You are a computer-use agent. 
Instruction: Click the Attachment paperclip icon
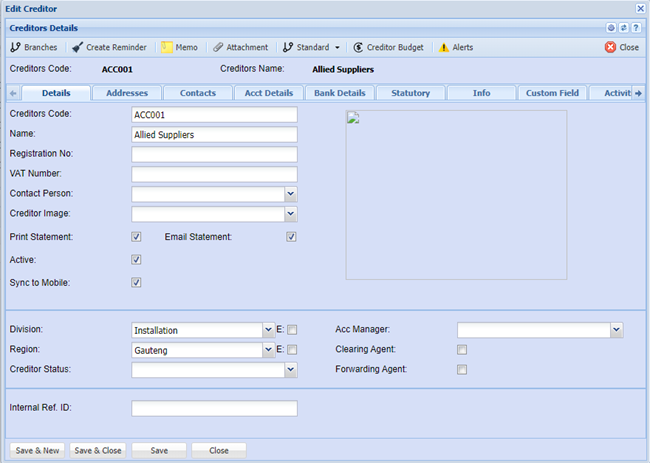(x=218, y=47)
